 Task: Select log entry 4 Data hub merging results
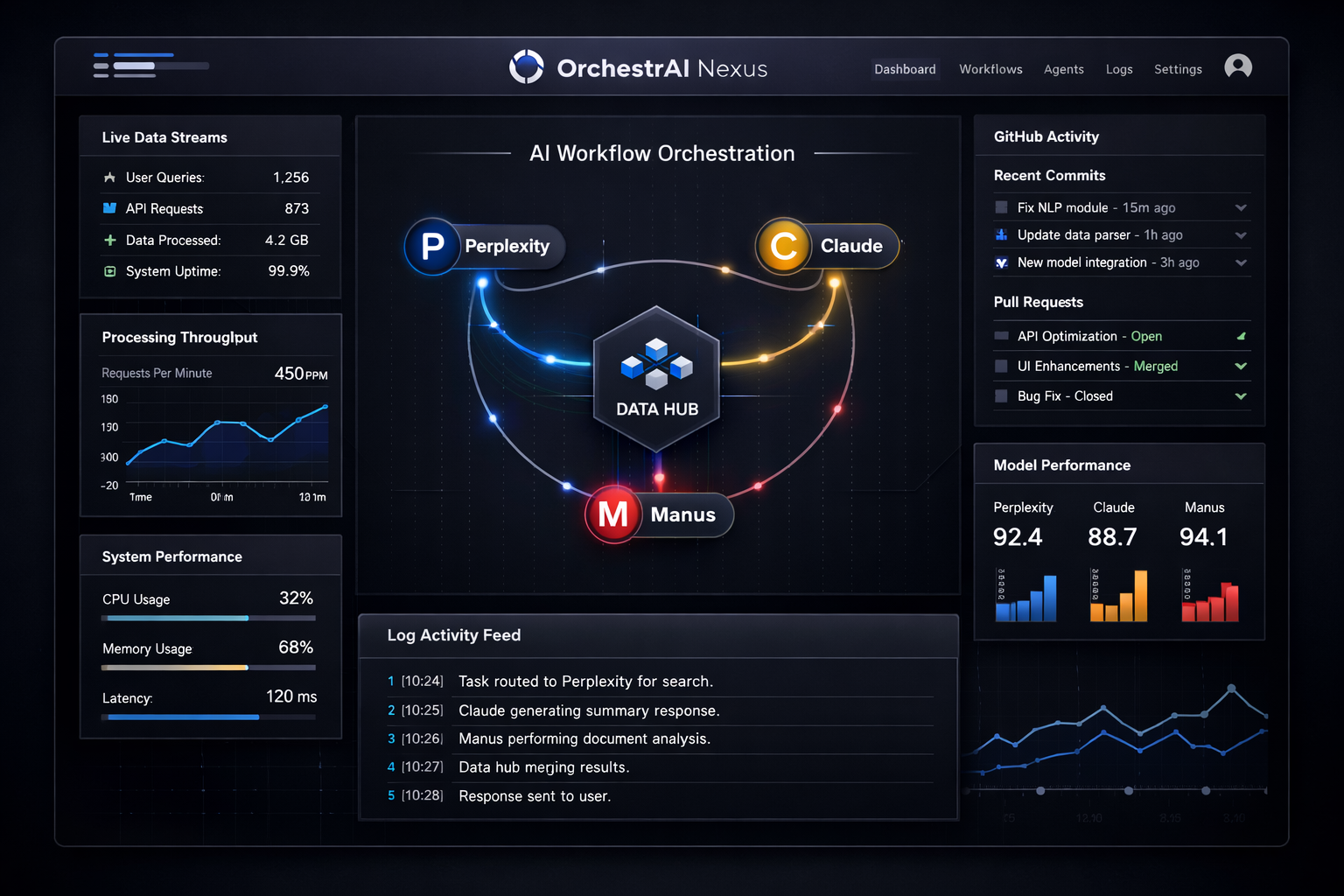click(x=660, y=767)
